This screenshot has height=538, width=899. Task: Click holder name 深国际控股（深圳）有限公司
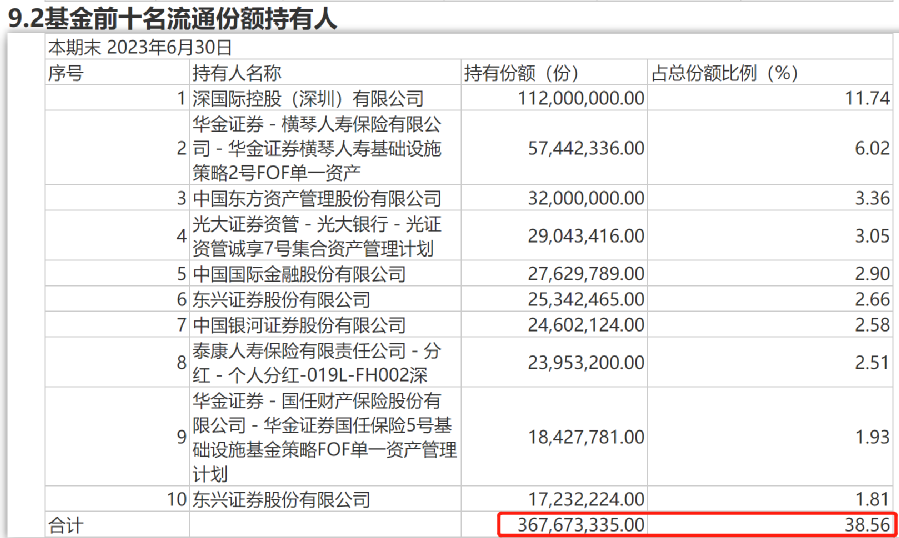click(x=308, y=98)
